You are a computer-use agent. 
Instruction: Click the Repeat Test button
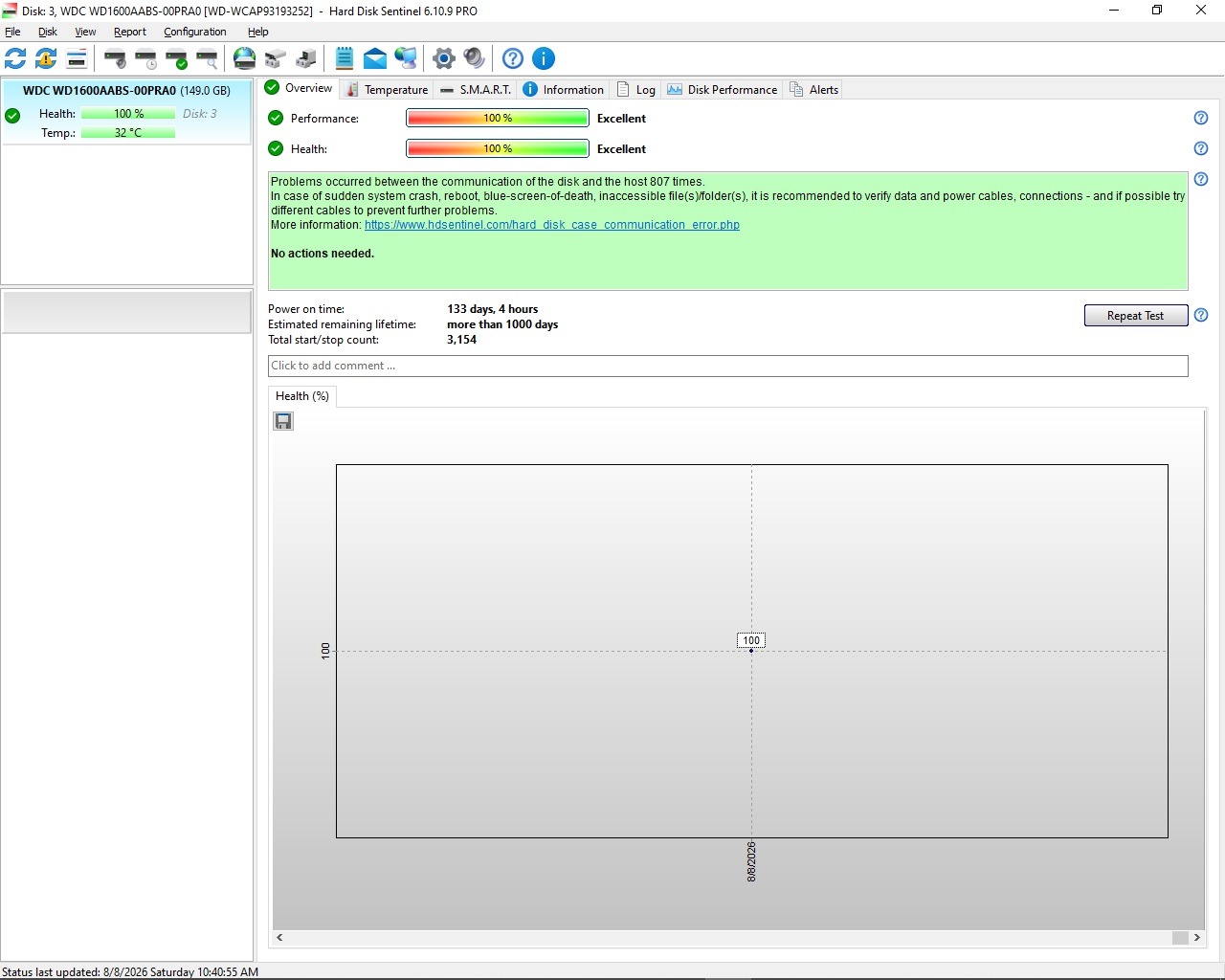coord(1136,316)
